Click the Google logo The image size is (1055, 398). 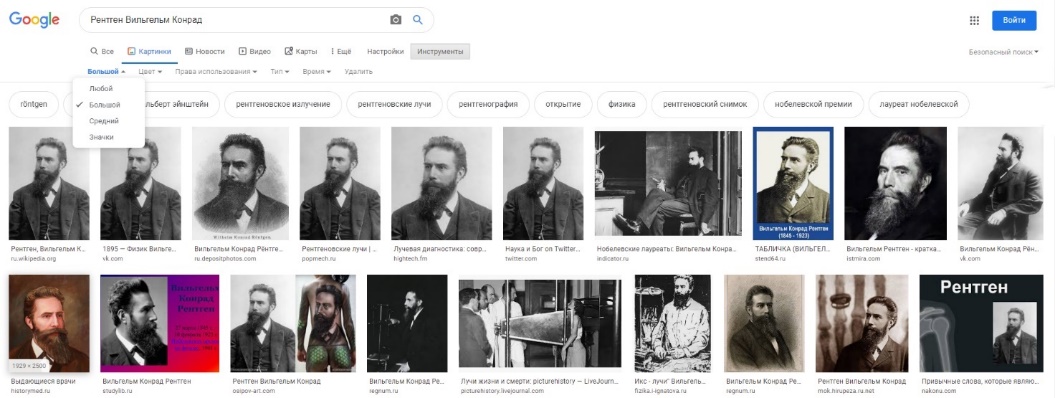[34, 19]
